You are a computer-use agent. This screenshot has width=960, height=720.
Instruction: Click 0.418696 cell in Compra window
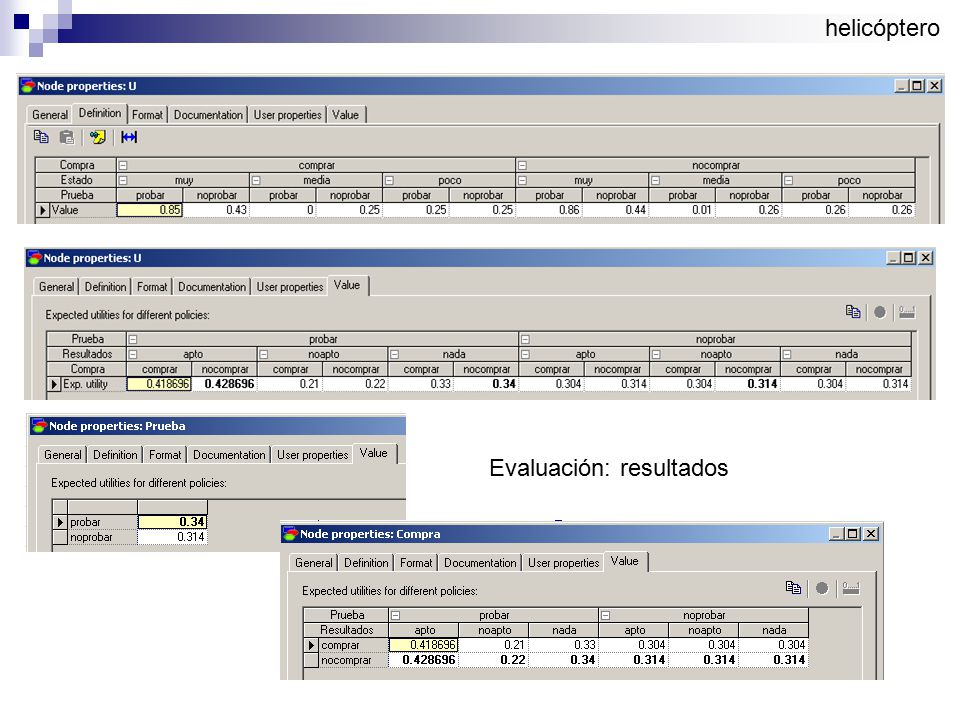click(424, 645)
